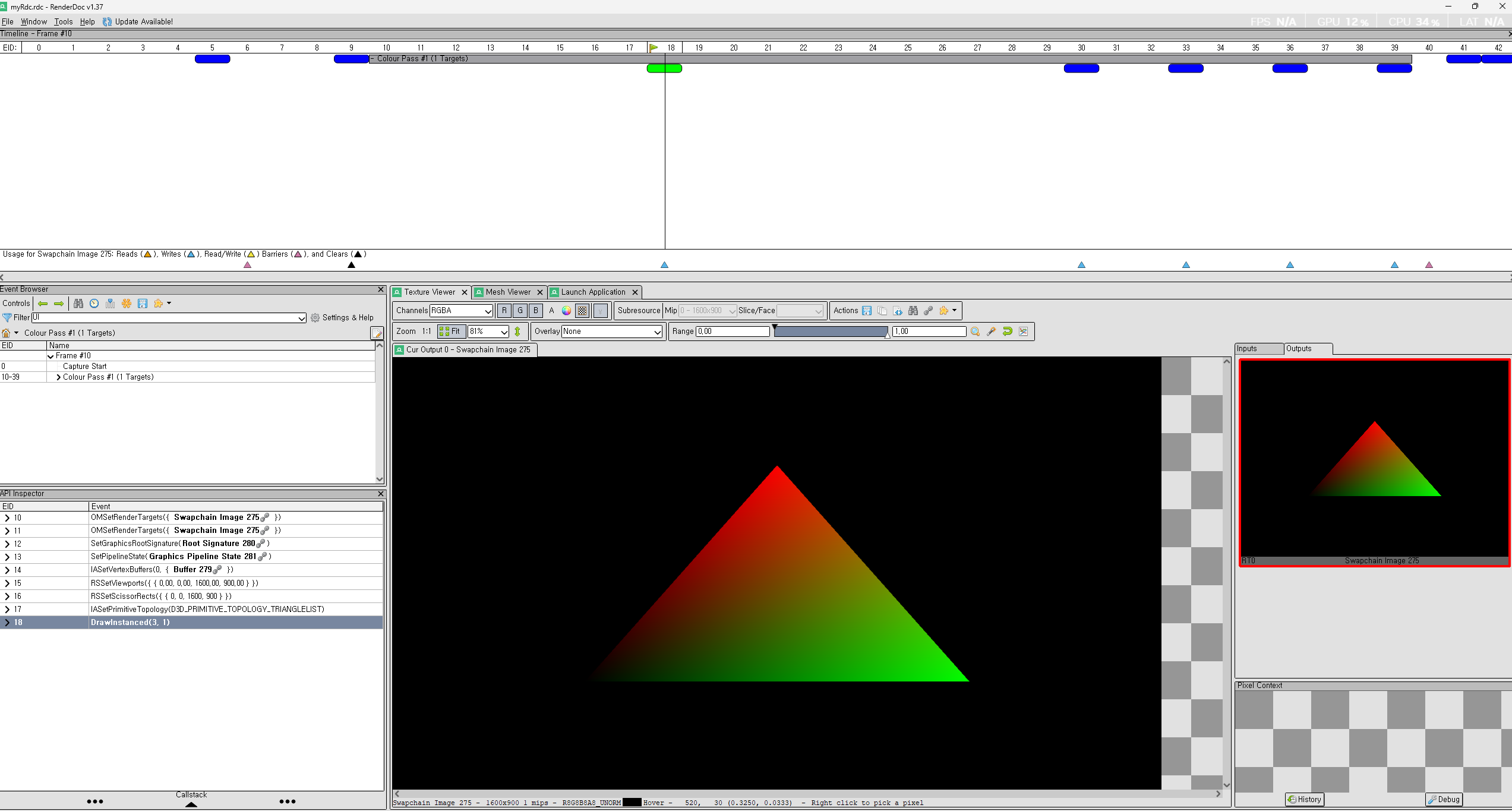Toggle the Fit zoom button
Screen dimensions: 1512x811
(451, 332)
